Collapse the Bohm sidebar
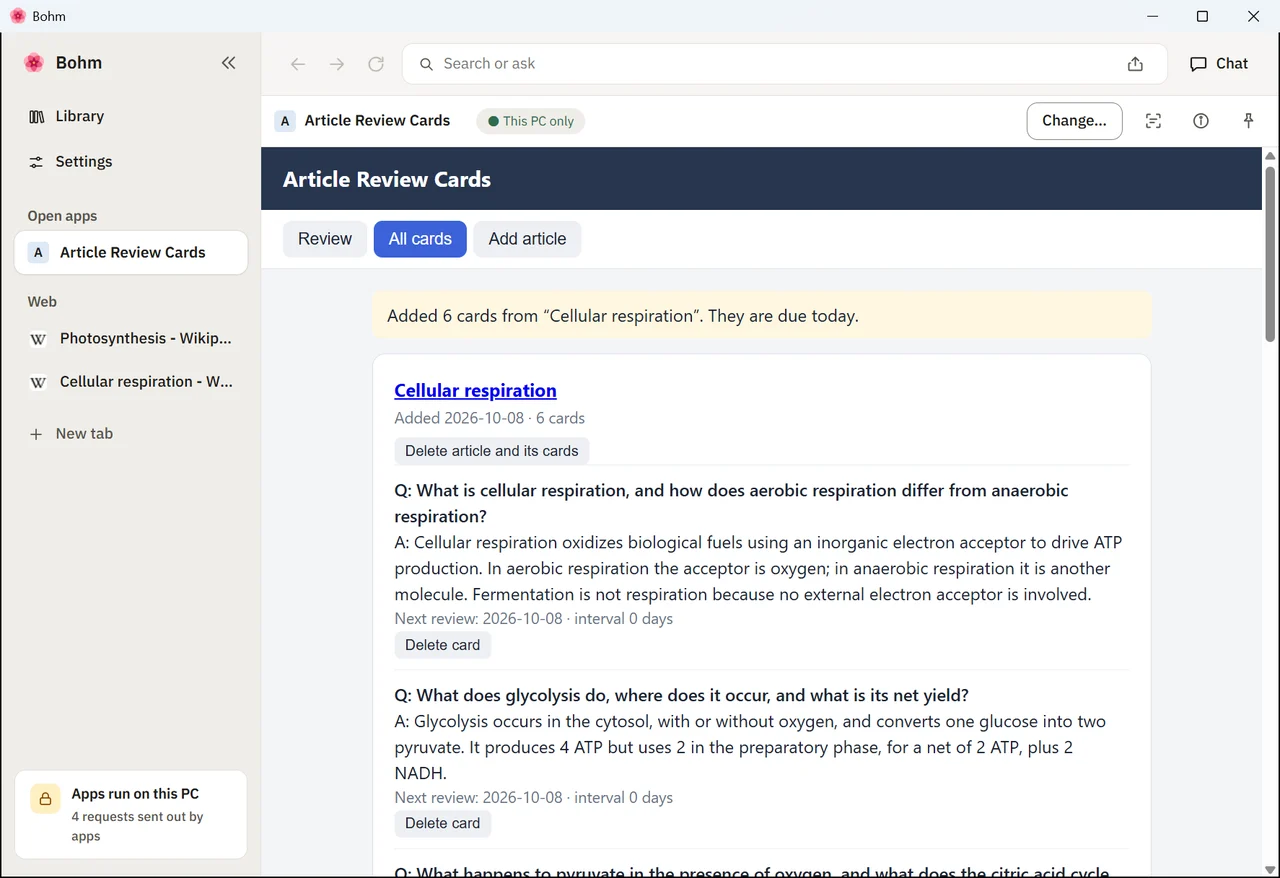The width and height of the screenshot is (1280, 878). (x=228, y=63)
